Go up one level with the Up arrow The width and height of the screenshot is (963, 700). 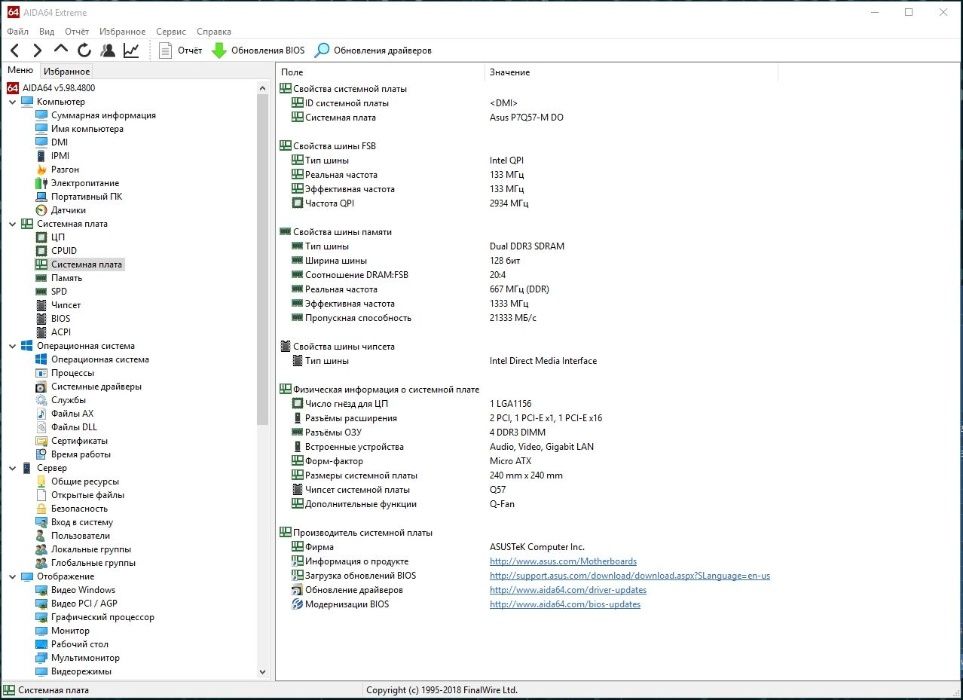60,50
